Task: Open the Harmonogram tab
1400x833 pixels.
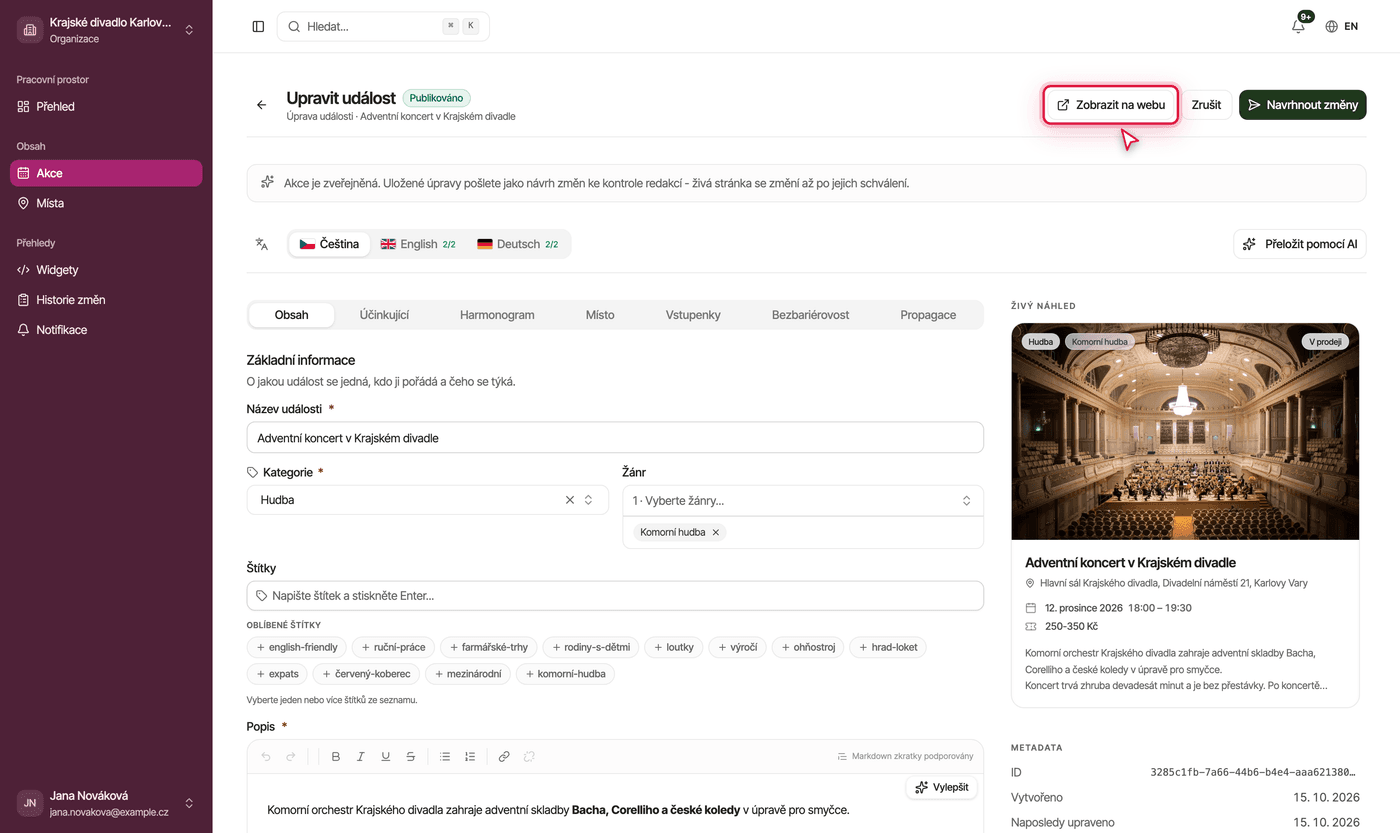Action: (497, 315)
